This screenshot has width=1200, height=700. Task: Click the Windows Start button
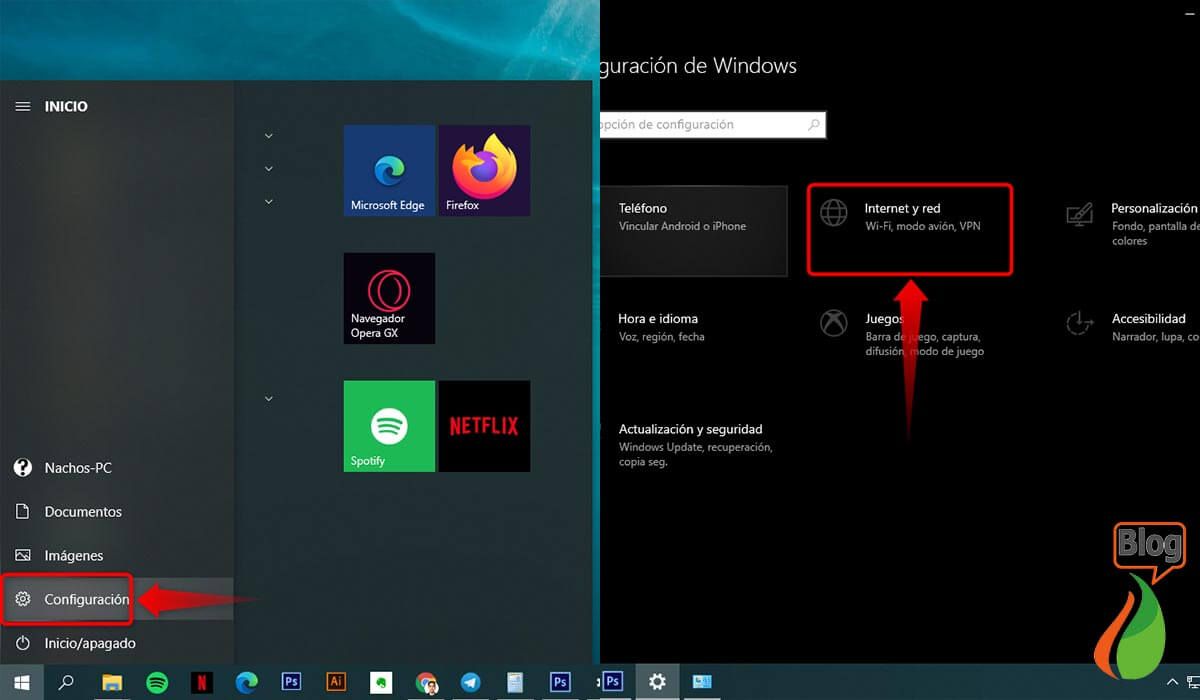click(x=22, y=682)
